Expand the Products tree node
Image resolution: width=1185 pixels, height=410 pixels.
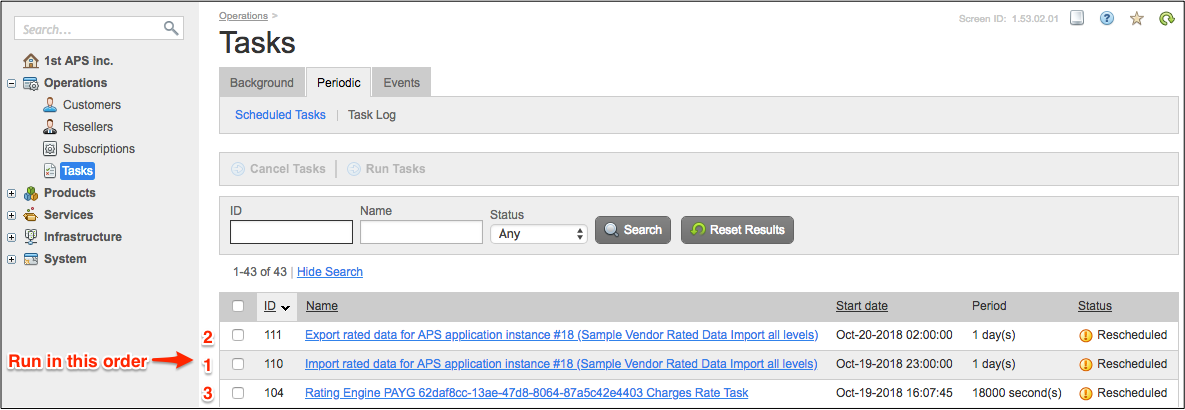click(x=12, y=193)
